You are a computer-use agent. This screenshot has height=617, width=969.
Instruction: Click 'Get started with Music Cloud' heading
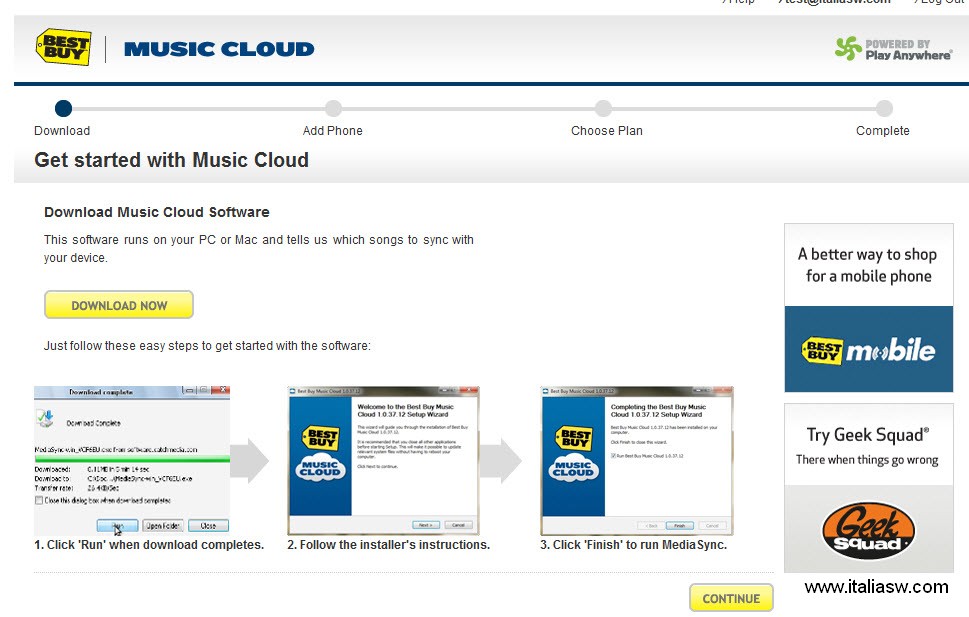[x=171, y=160]
